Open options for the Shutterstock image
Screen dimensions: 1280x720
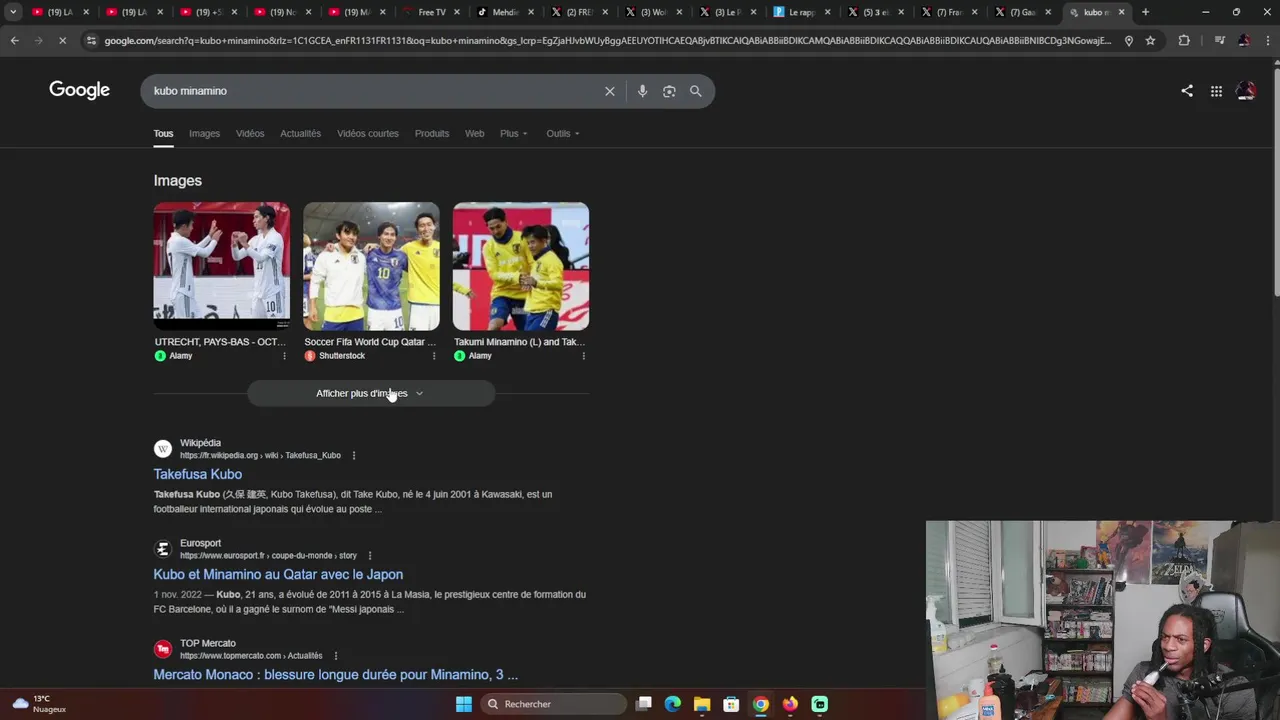[x=434, y=356]
